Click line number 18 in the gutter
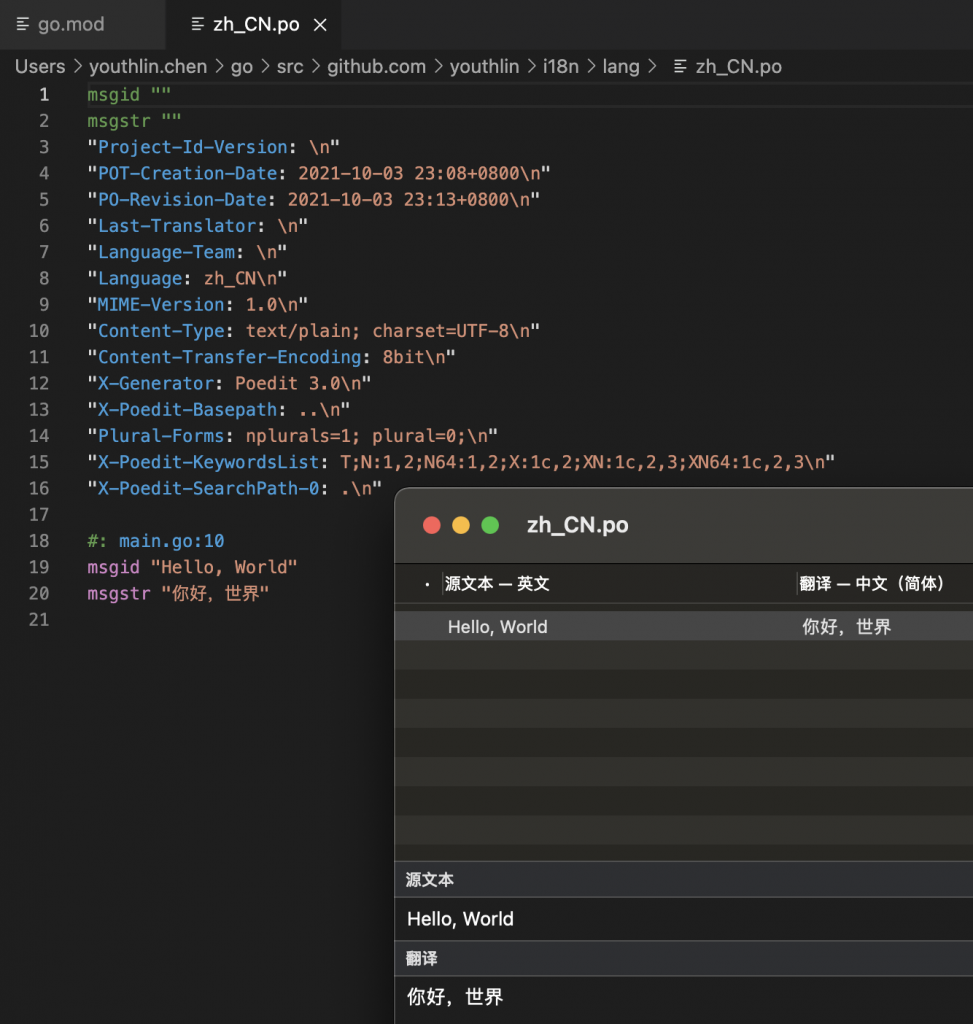The width and height of the screenshot is (973, 1024). (x=39, y=541)
